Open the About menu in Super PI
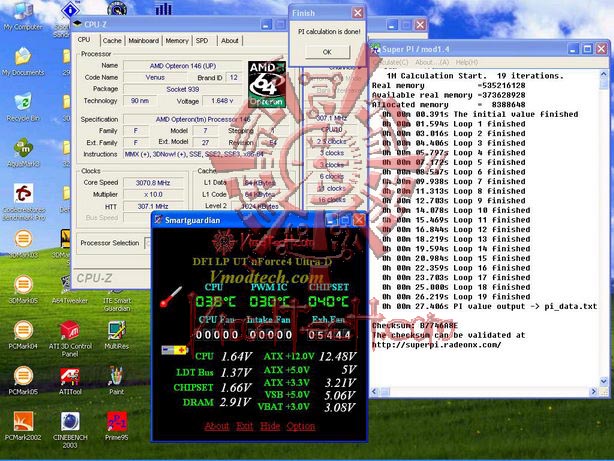Viewport: 614px width, 461px height. (x=432, y=62)
